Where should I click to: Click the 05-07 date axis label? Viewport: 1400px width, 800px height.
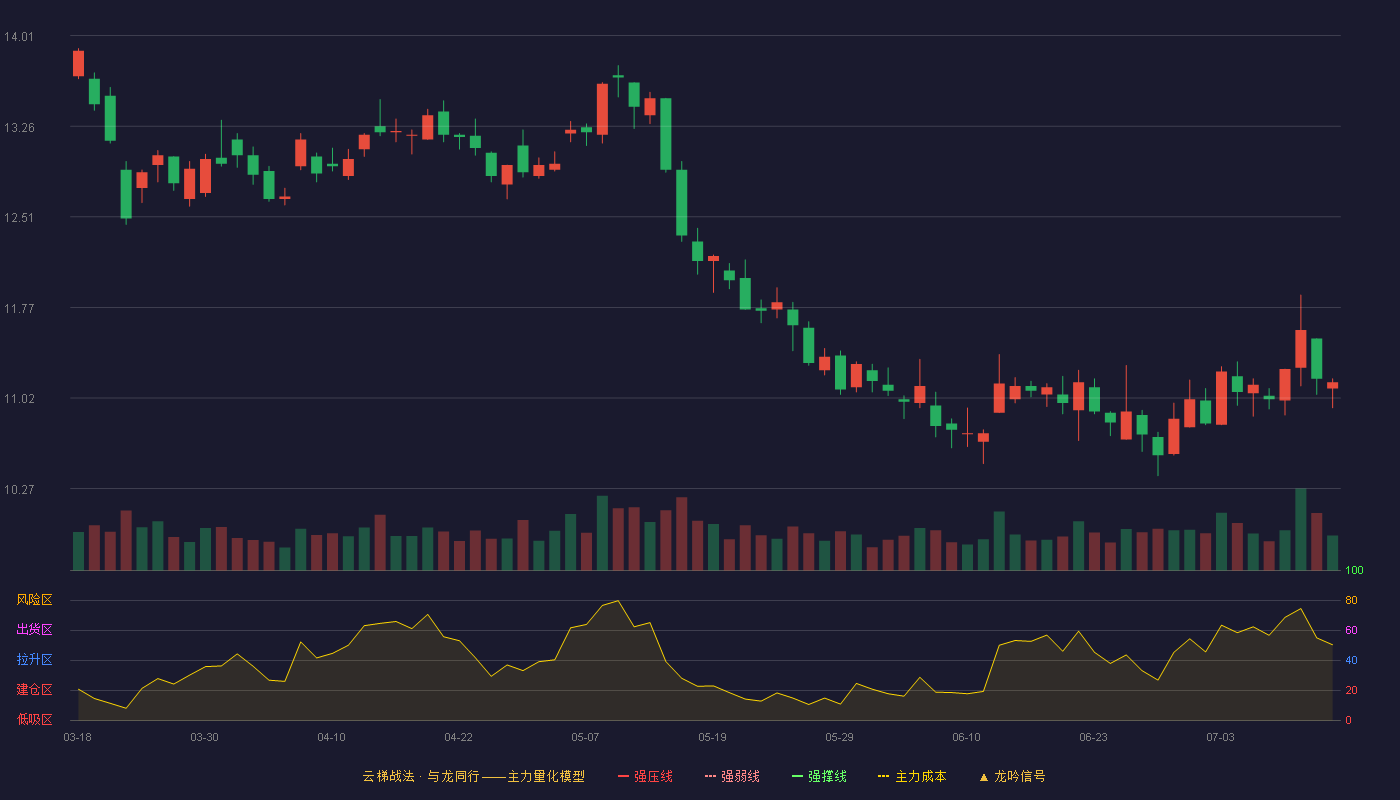pyautogui.click(x=585, y=737)
